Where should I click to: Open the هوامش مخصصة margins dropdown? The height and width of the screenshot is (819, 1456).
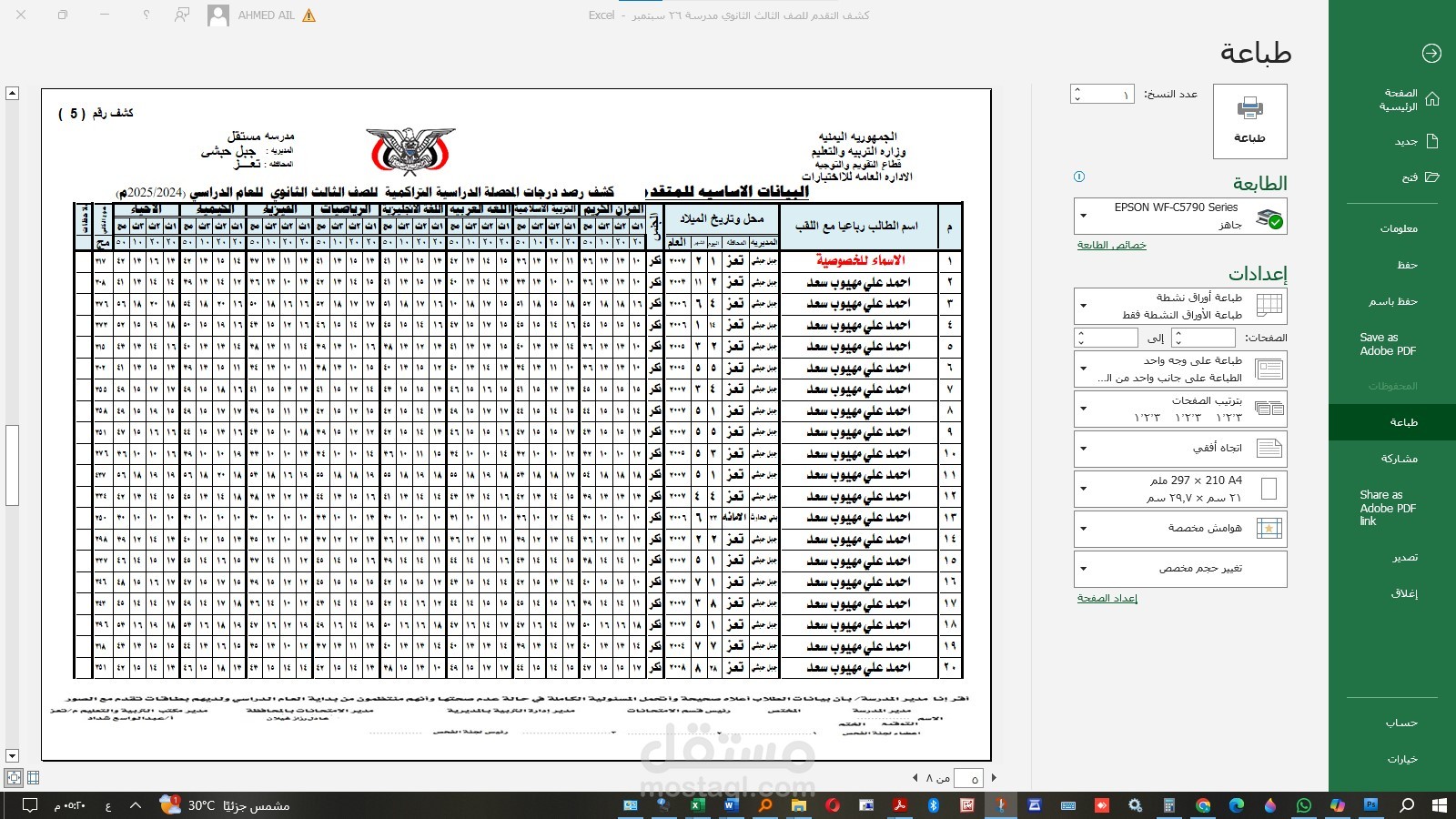1180,528
